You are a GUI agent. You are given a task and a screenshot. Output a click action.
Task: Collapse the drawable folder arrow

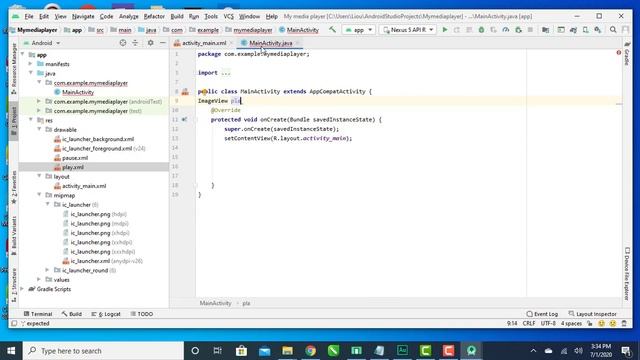point(39,129)
